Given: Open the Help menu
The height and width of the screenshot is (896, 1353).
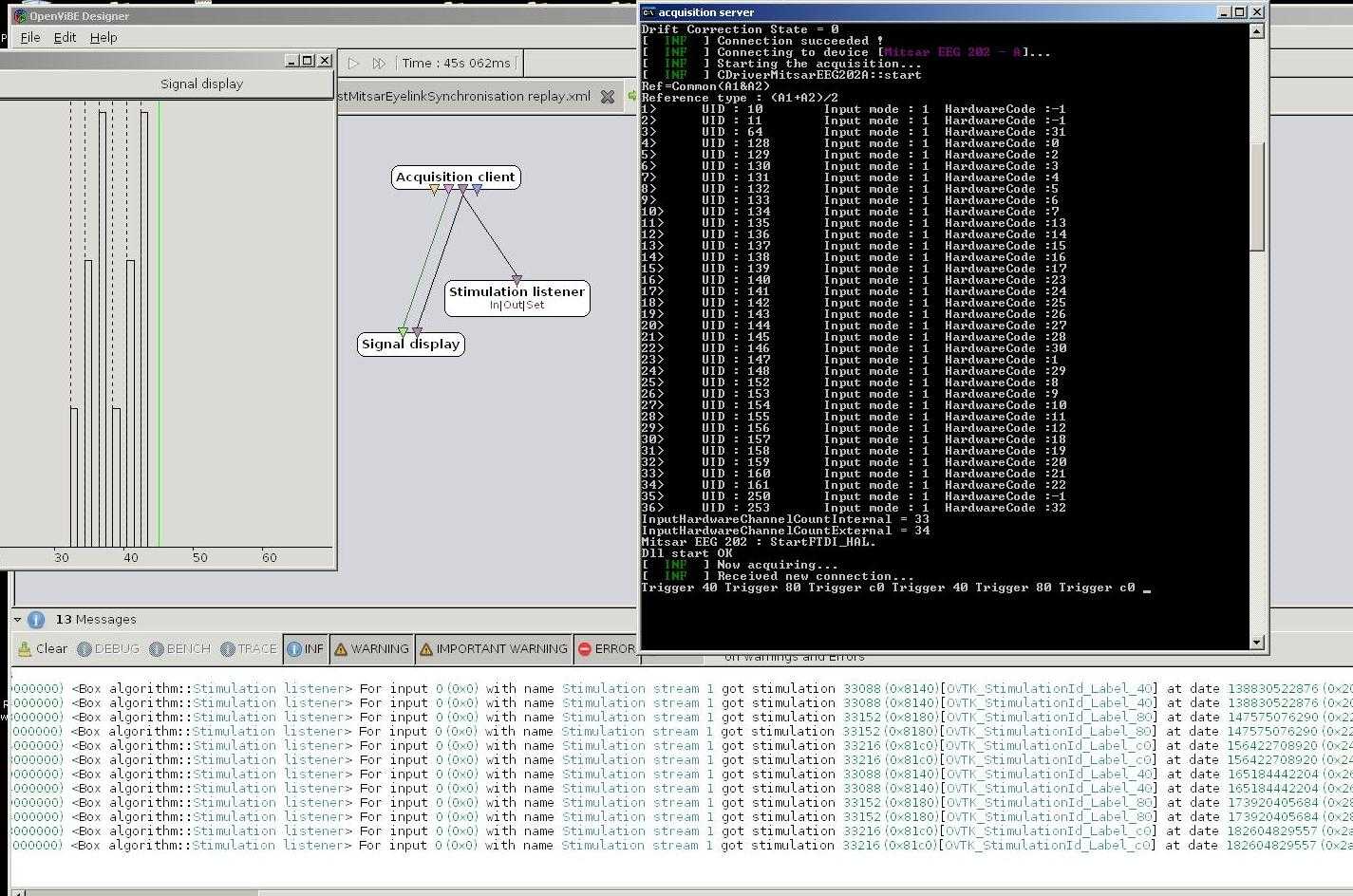Looking at the screenshot, I should pos(103,37).
